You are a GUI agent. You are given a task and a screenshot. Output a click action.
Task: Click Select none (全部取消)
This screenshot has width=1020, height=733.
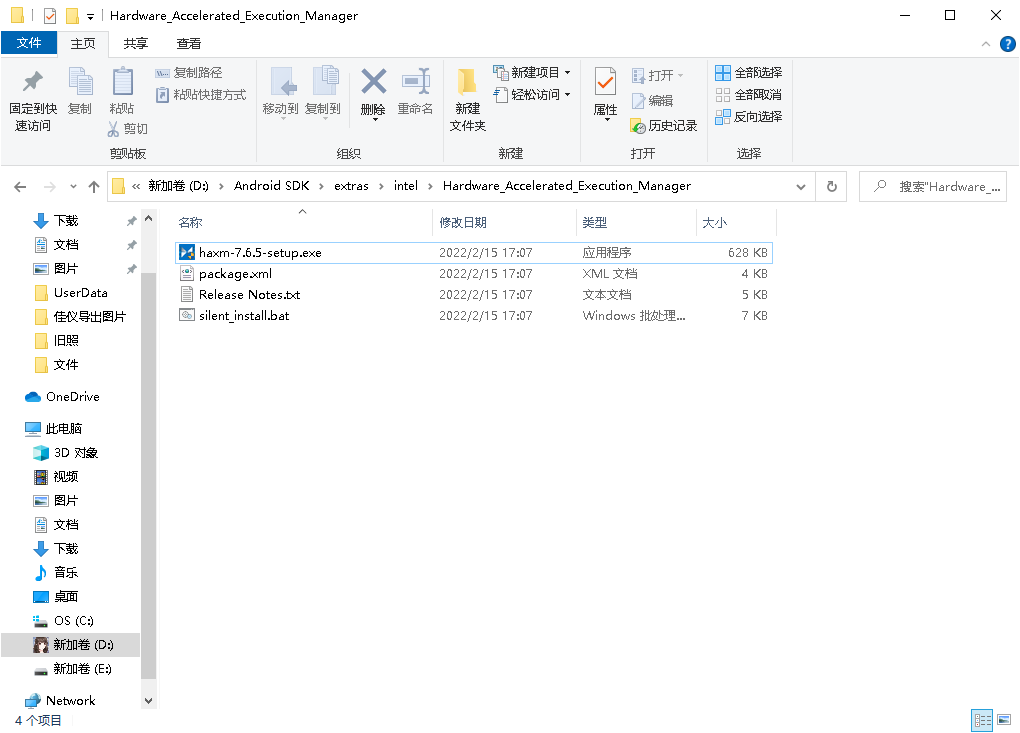tap(749, 95)
